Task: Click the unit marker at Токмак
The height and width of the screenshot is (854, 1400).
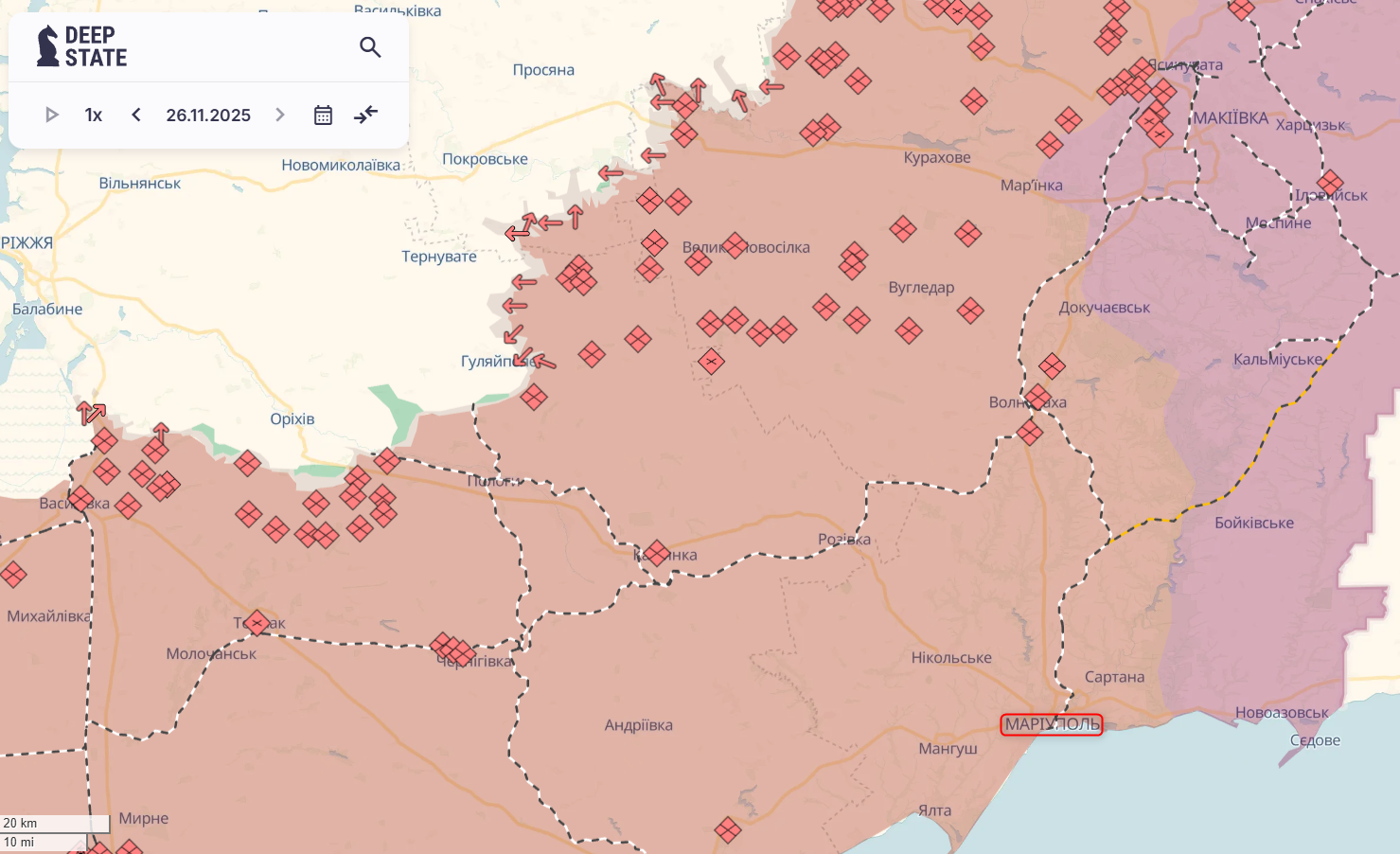Action: [x=257, y=623]
